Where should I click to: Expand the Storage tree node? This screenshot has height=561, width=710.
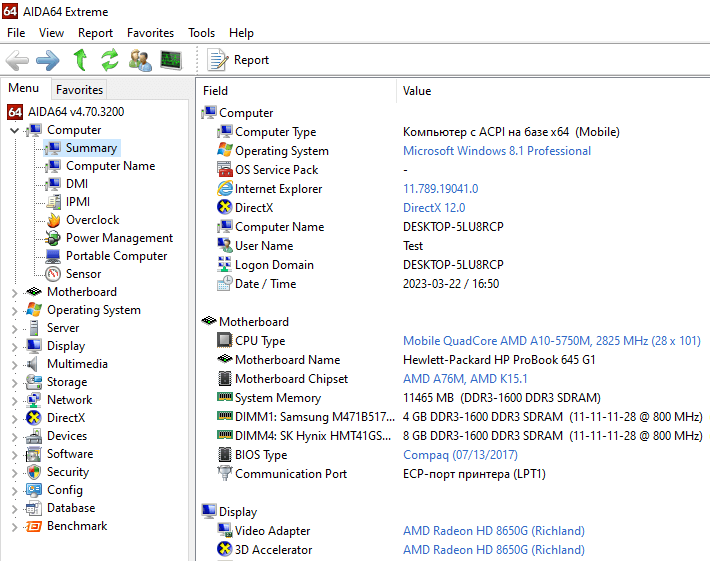point(14,383)
